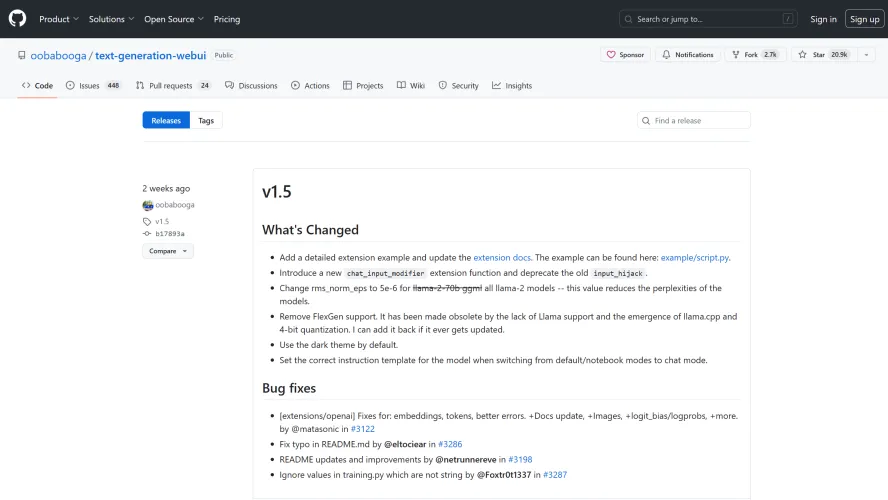The image size is (888, 500).
Task: Expand the Compare dropdown
Action: [167, 251]
